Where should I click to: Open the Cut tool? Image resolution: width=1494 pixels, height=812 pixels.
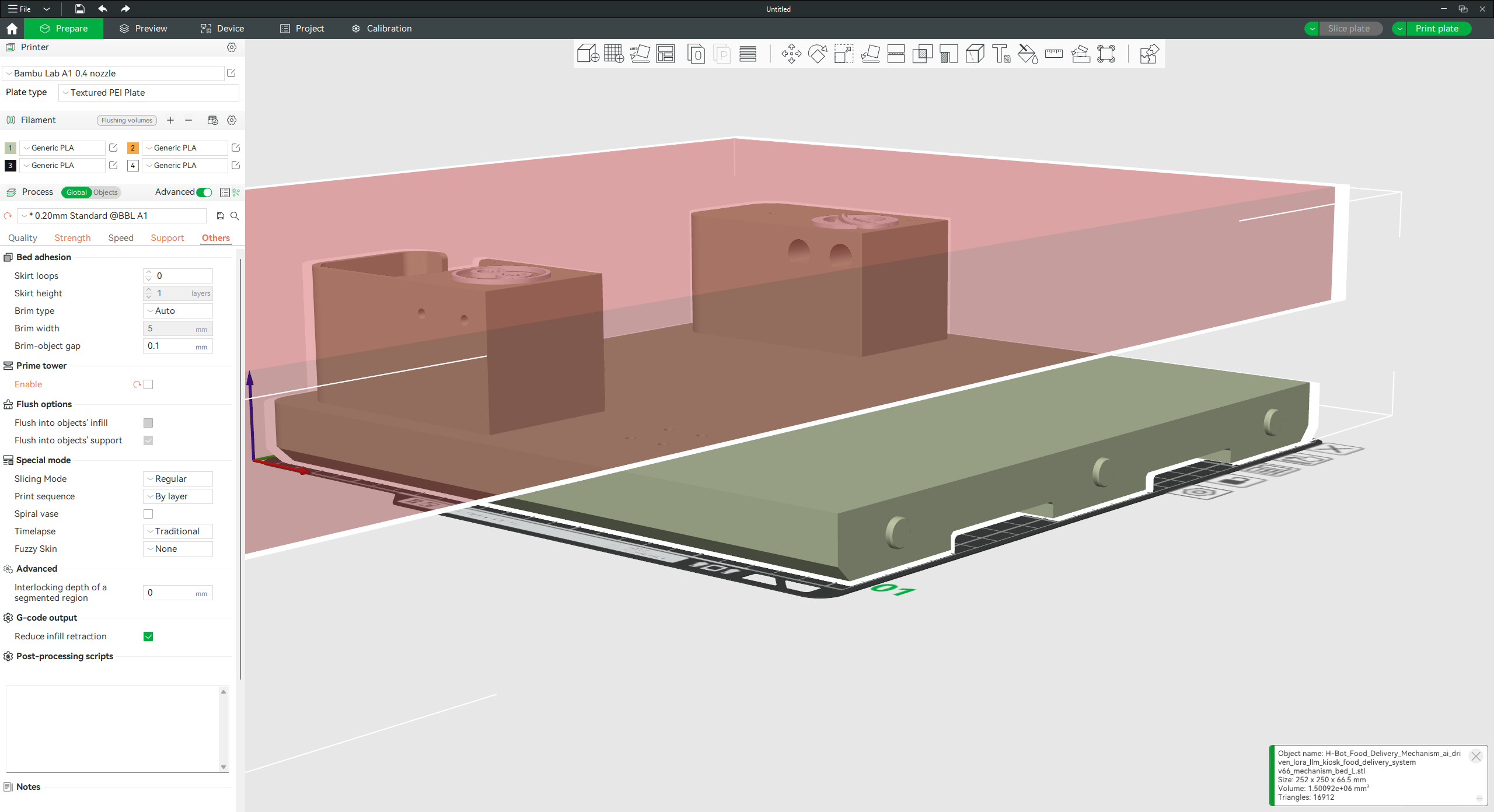coord(896,54)
